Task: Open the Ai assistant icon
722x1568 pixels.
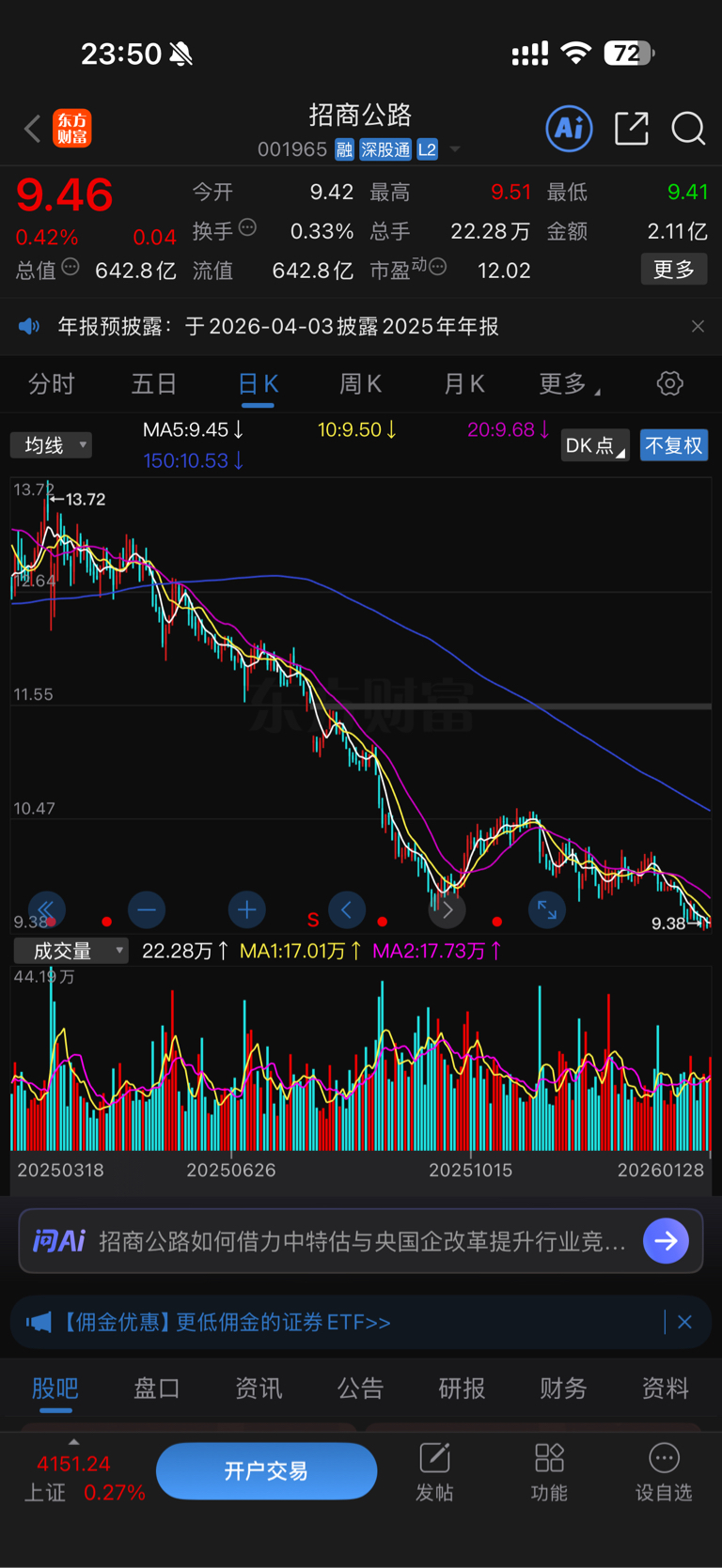Action: coord(569,128)
